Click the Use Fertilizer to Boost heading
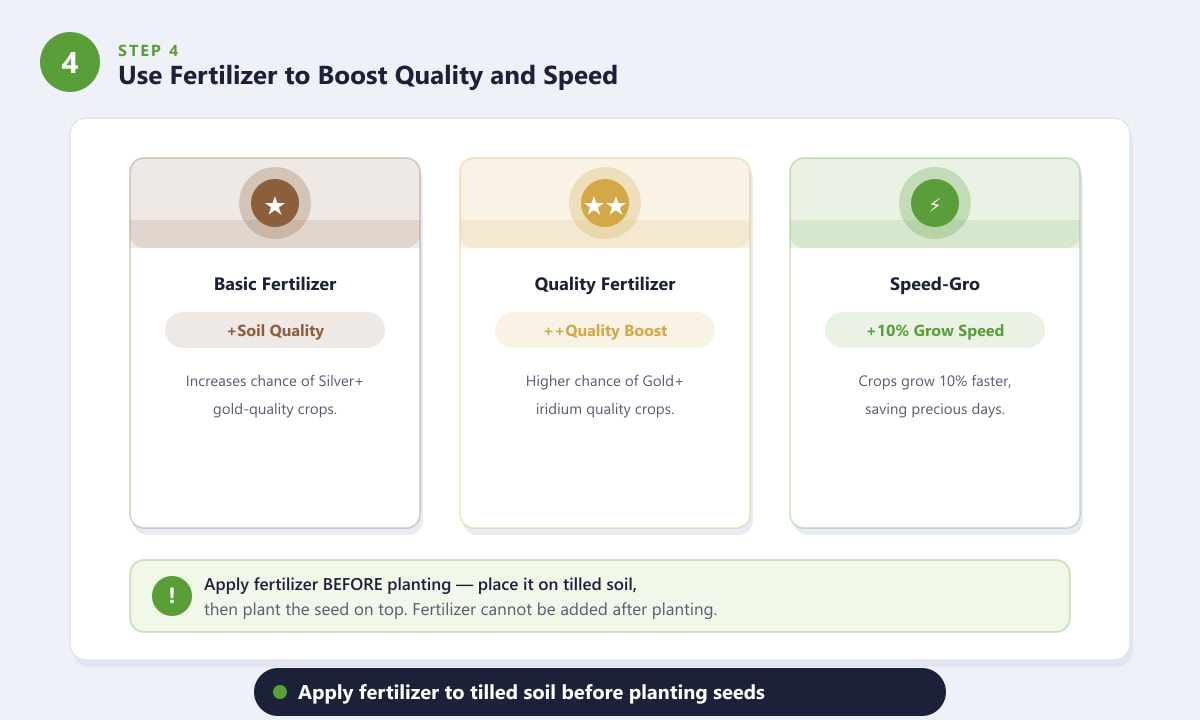The image size is (1200, 720). [368, 75]
